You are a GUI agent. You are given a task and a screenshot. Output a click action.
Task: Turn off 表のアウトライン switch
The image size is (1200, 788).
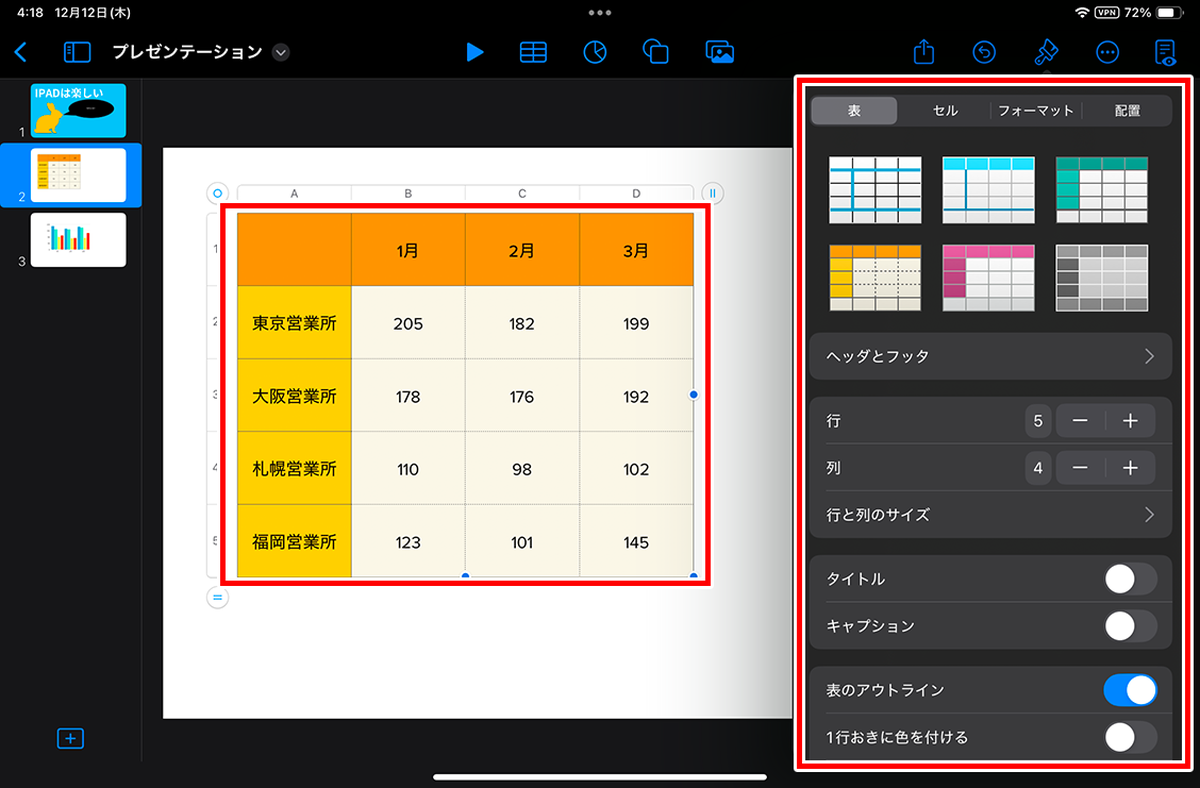coord(1131,690)
